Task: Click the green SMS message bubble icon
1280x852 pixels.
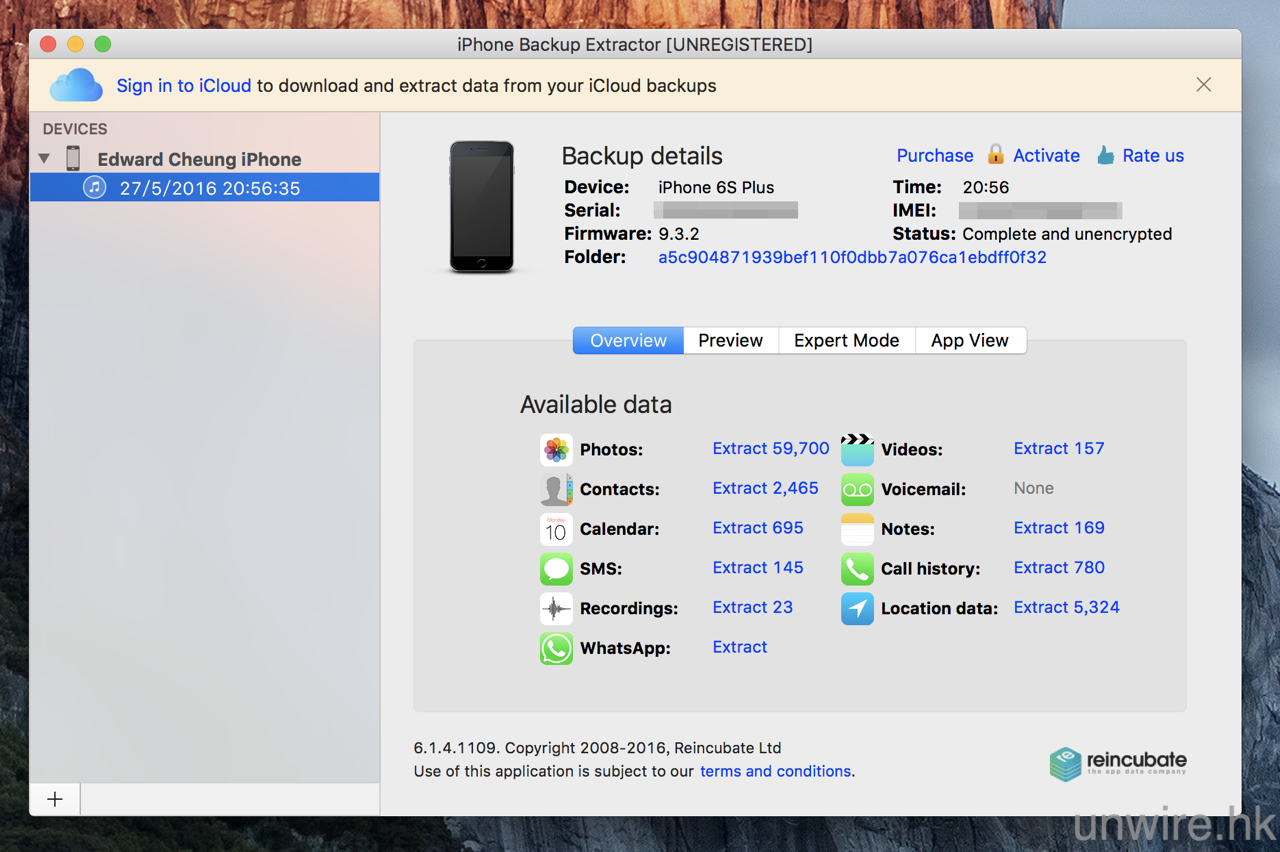Action: tap(556, 569)
